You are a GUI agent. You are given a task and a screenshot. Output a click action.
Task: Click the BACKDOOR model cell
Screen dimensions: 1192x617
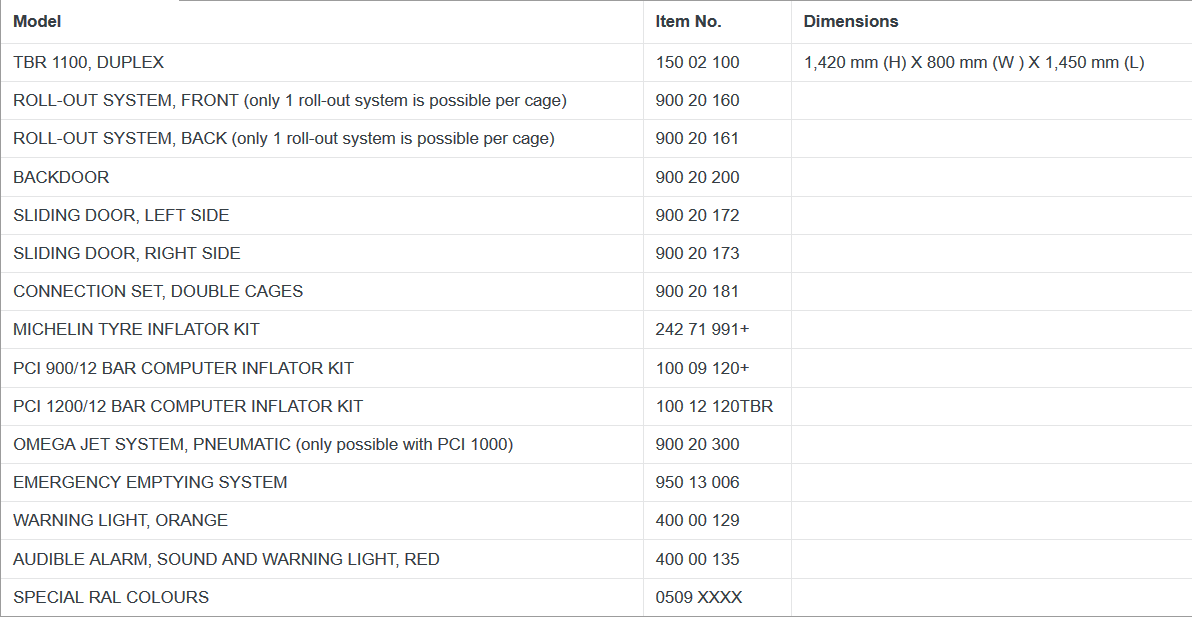coord(61,177)
